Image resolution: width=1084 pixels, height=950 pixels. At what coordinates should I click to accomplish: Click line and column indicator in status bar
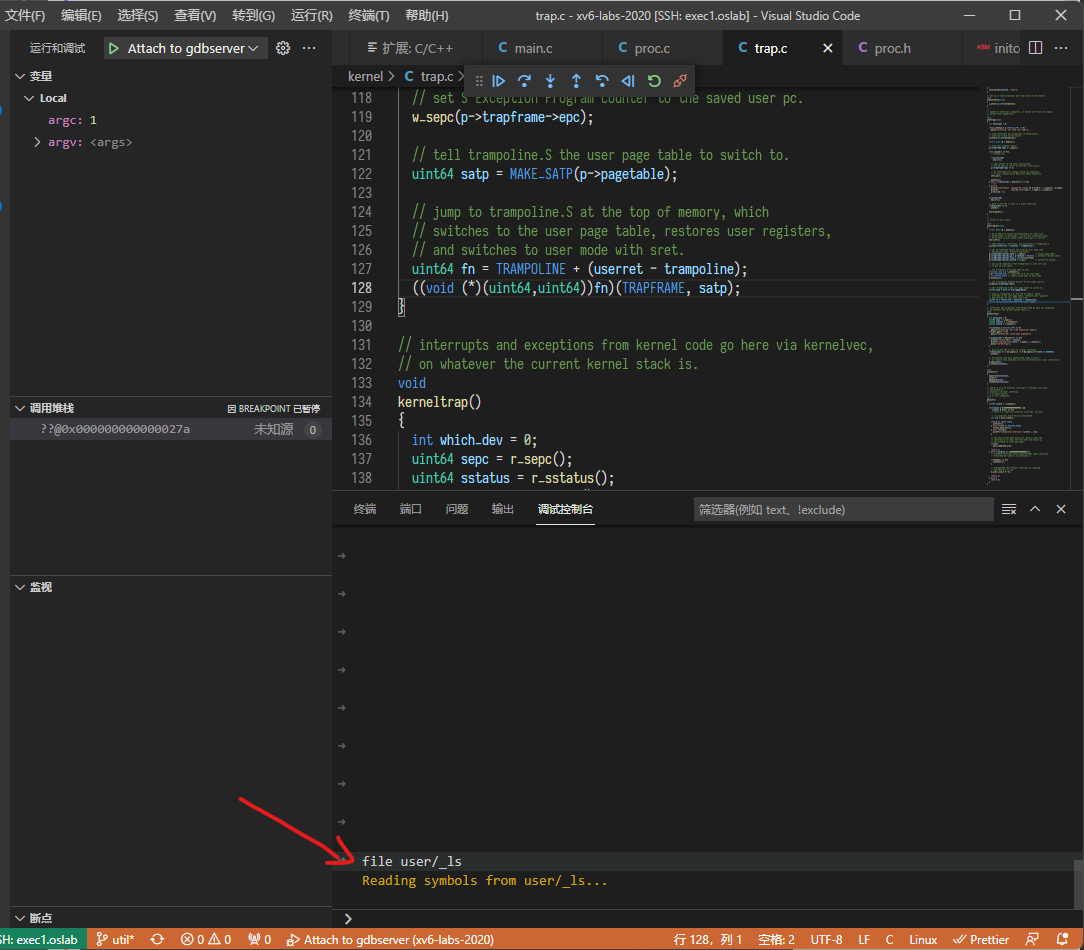click(707, 940)
